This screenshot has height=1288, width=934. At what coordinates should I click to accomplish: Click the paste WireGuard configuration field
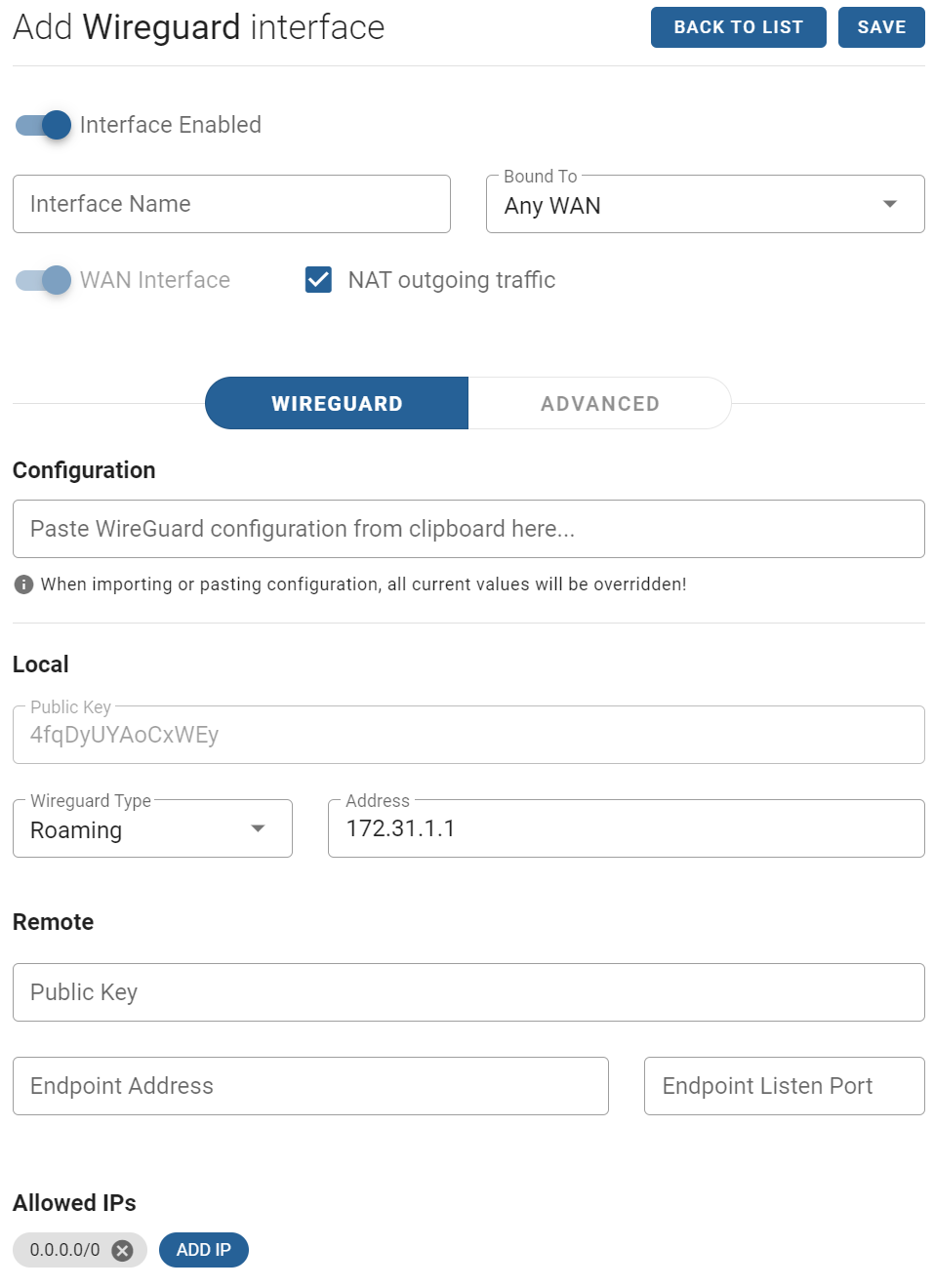[468, 529]
